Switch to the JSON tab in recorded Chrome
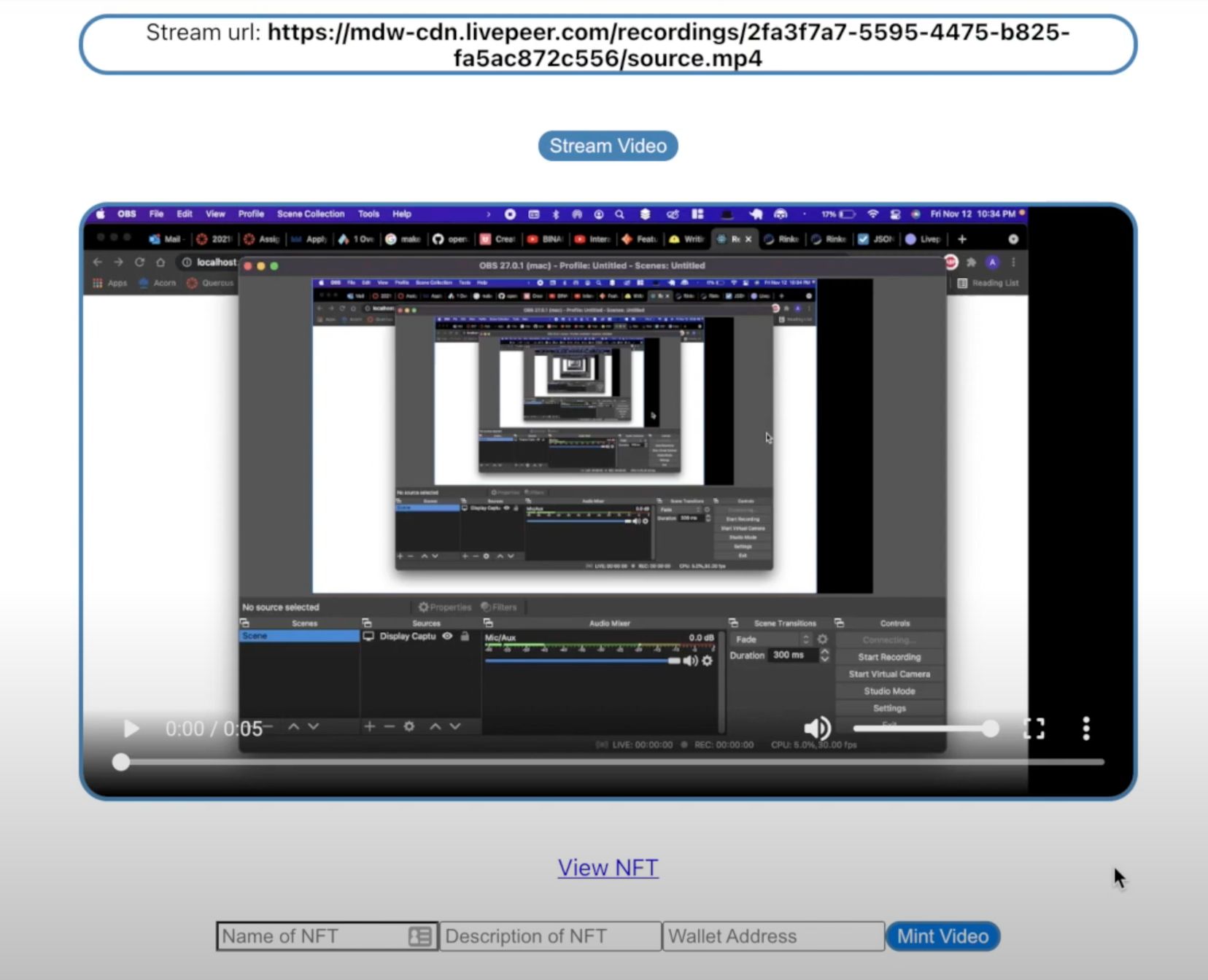 [x=877, y=239]
